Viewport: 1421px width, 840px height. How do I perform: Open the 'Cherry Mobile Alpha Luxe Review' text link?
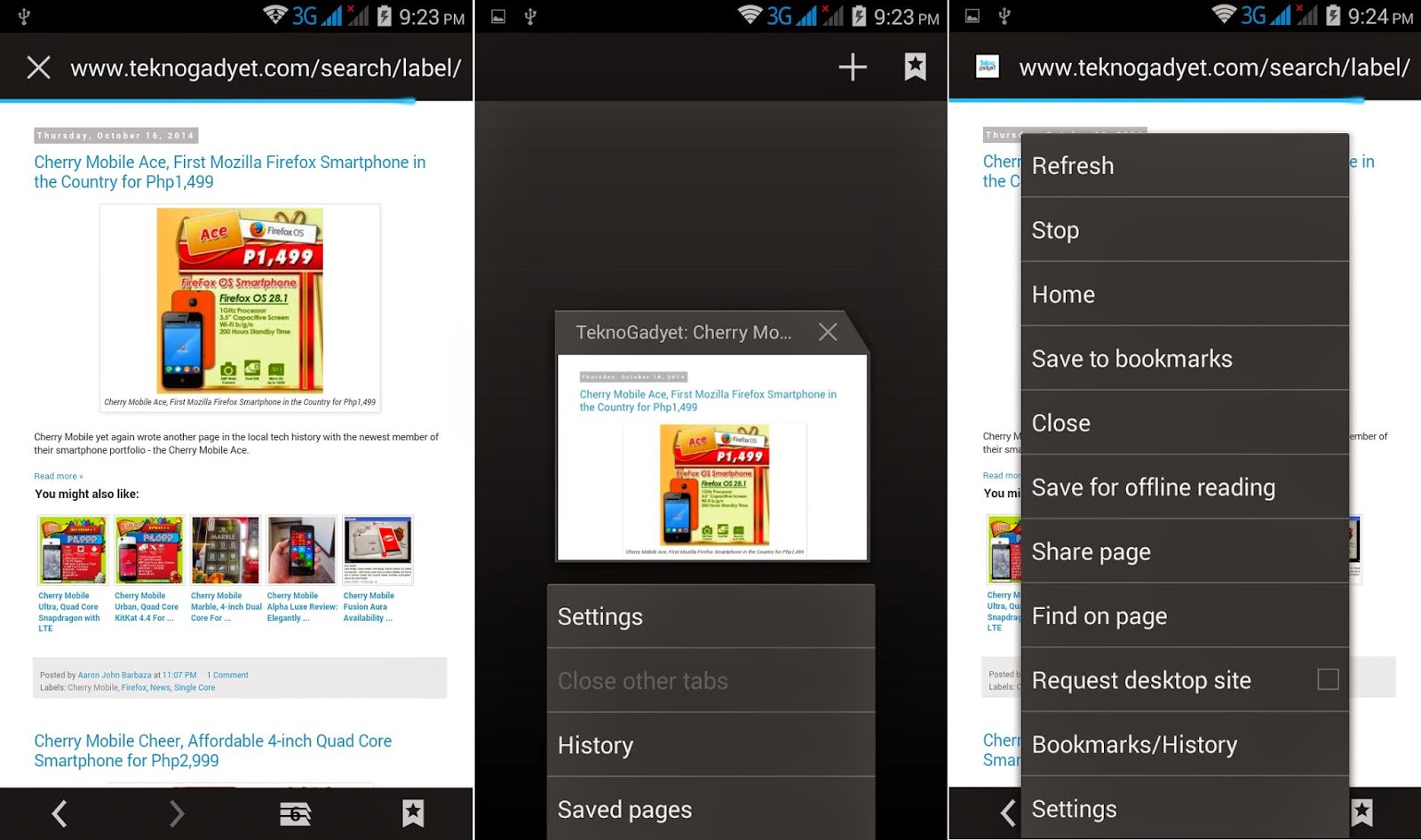[x=303, y=606]
